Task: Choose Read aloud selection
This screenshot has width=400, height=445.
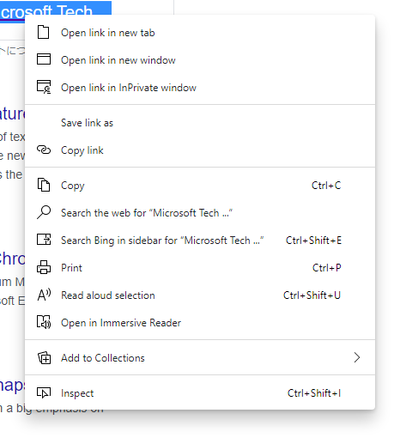Action: point(200,295)
